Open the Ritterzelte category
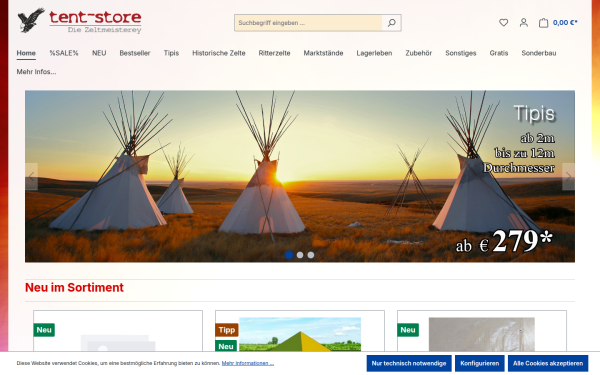Viewport: 600px width, 375px height. click(274, 53)
